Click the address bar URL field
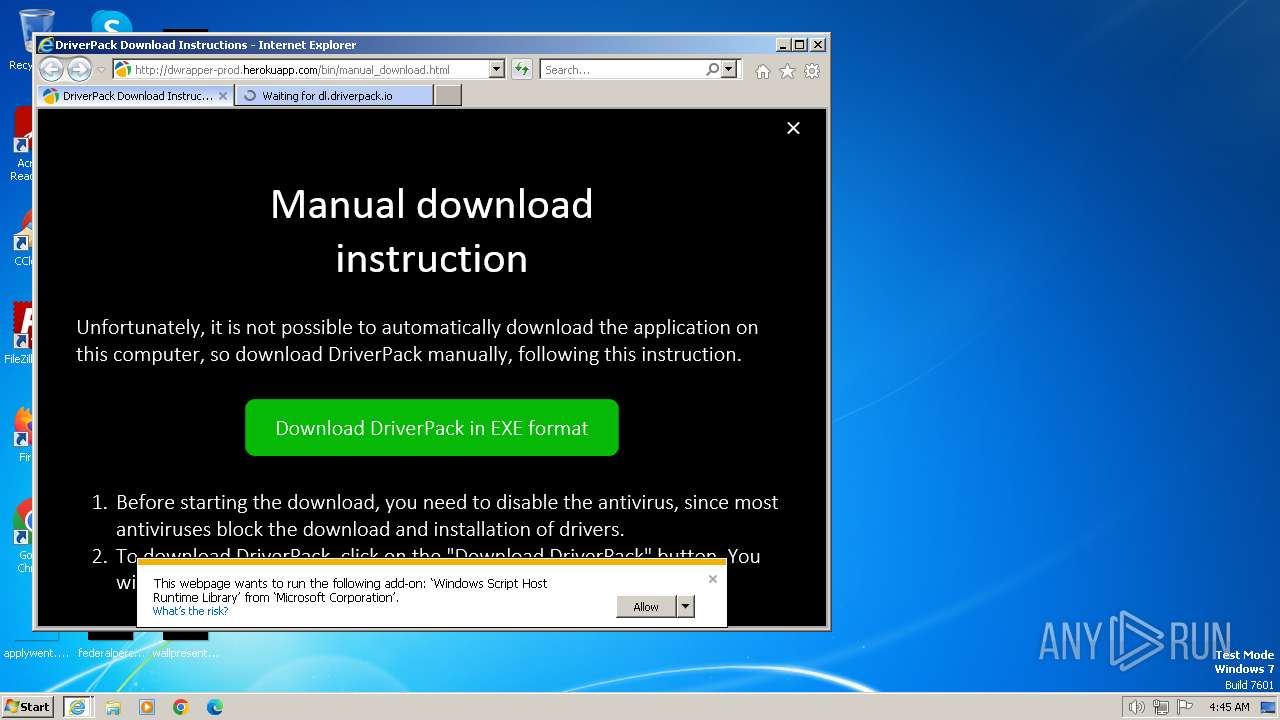1280x720 pixels. pos(300,70)
